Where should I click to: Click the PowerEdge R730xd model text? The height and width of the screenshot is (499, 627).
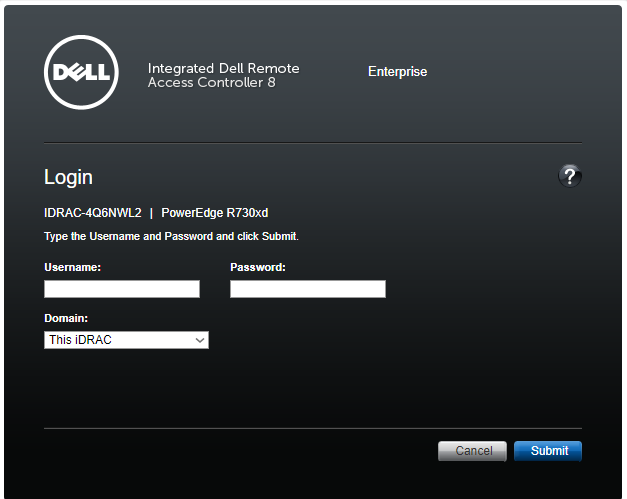215,213
